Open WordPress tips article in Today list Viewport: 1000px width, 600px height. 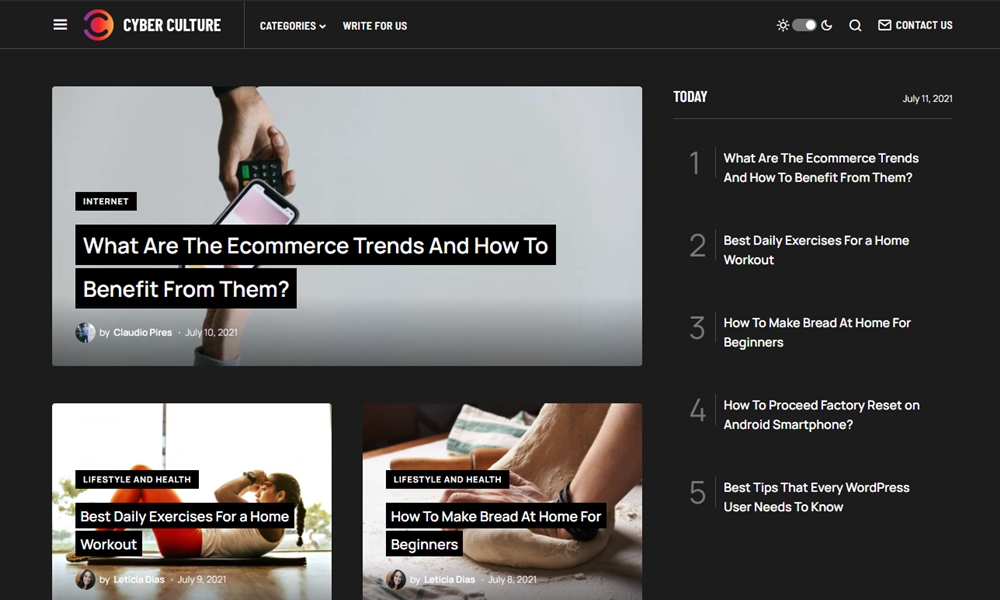[816, 497]
